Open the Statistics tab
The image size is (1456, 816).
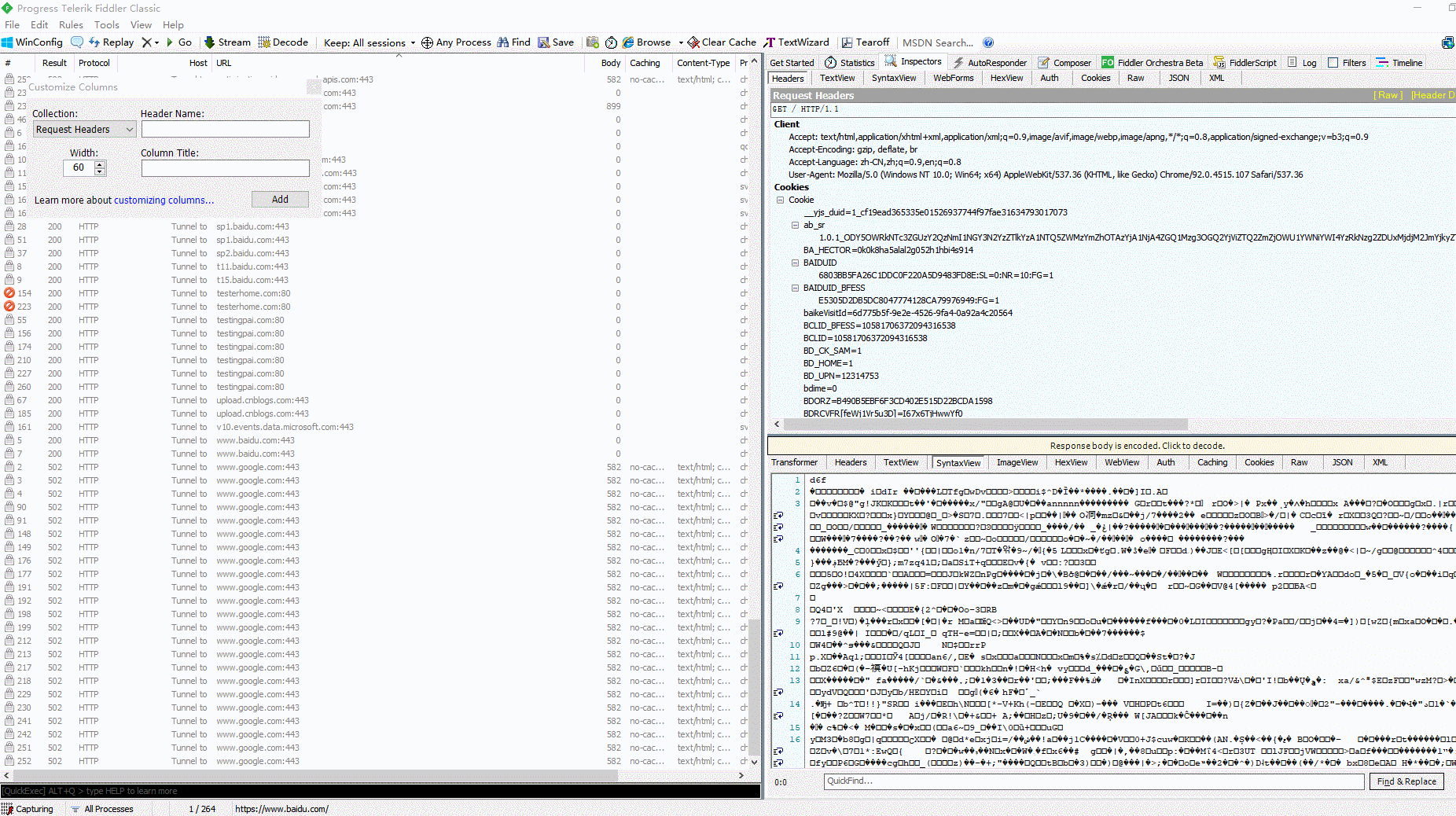pyautogui.click(x=849, y=63)
